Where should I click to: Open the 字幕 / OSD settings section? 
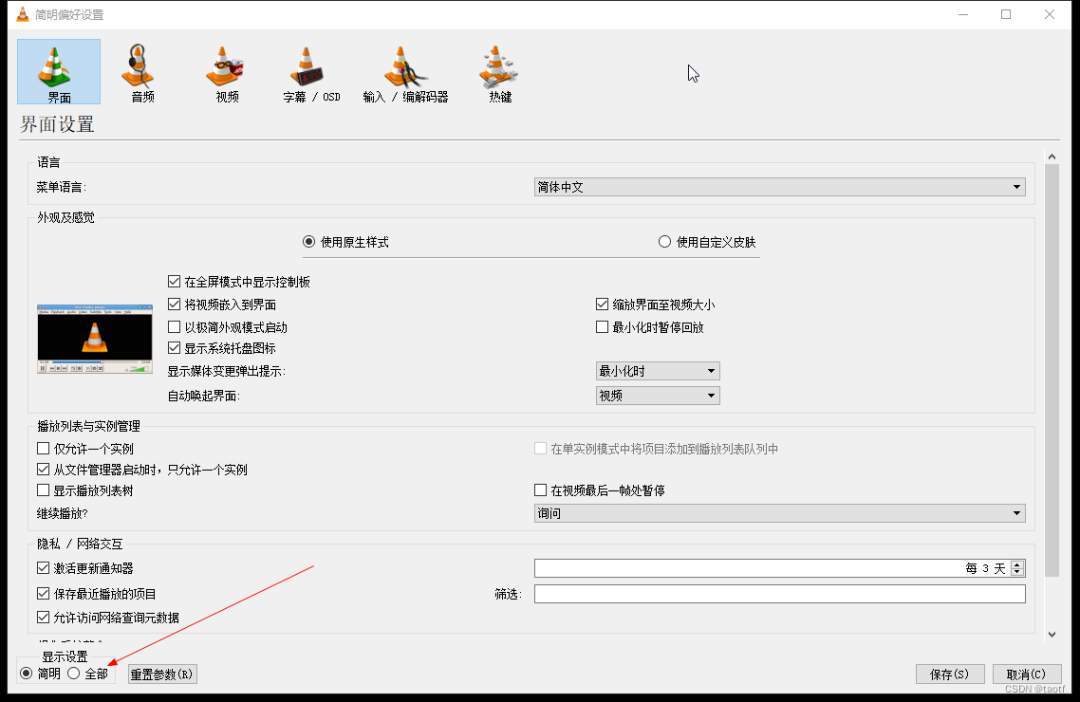[x=310, y=72]
